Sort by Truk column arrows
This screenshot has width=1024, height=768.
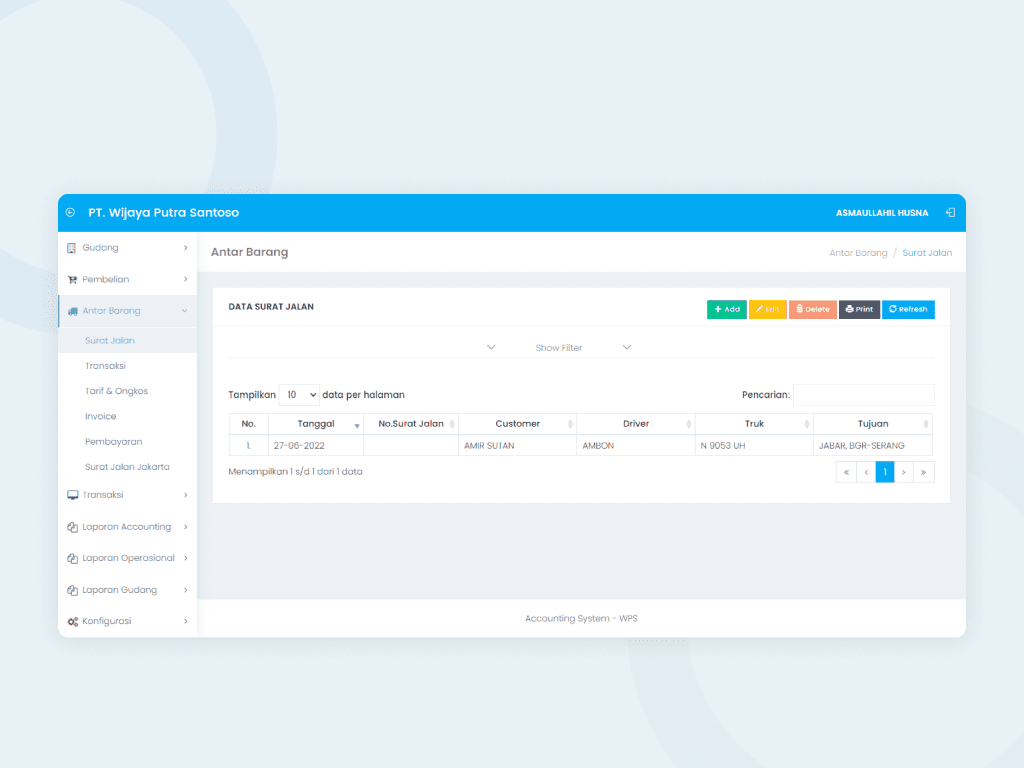pyautogui.click(x=807, y=424)
